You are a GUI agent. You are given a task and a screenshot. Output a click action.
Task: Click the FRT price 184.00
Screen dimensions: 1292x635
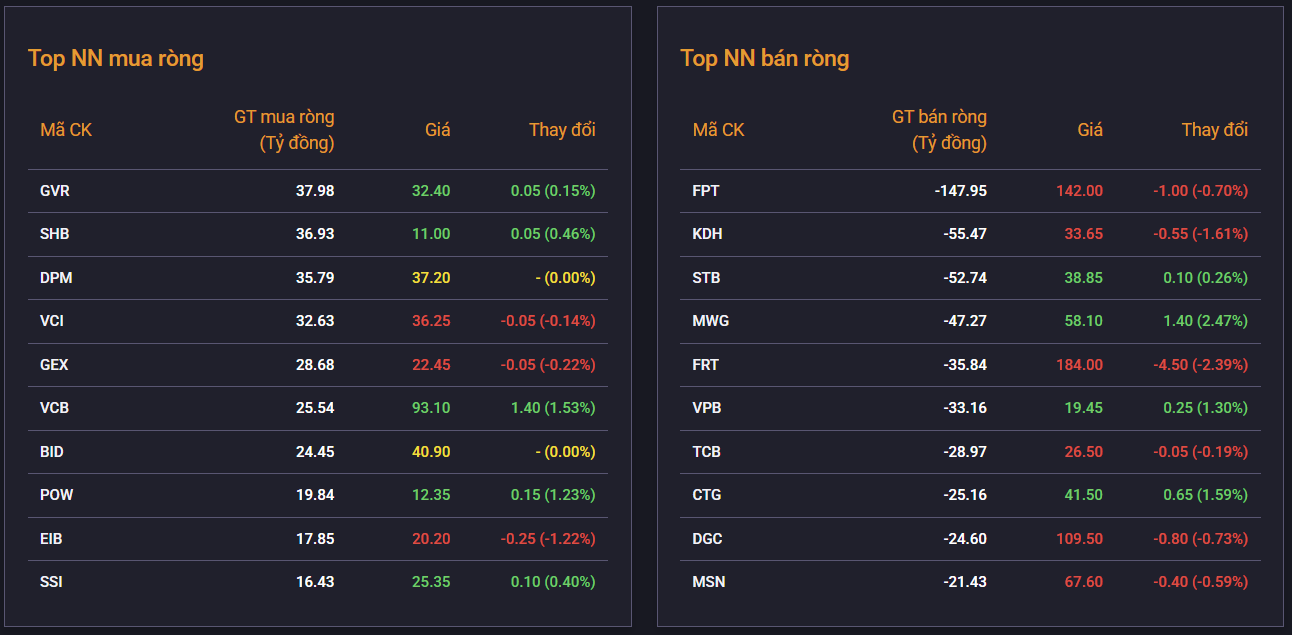[x=1079, y=365]
